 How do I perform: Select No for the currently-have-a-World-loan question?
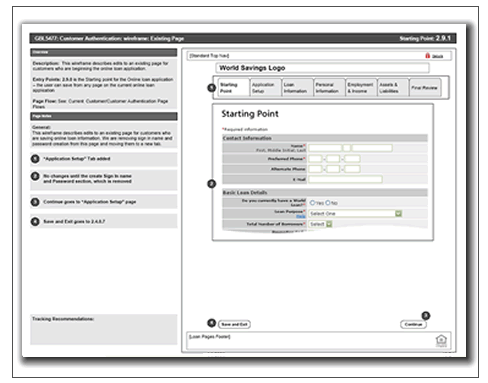point(328,203)
